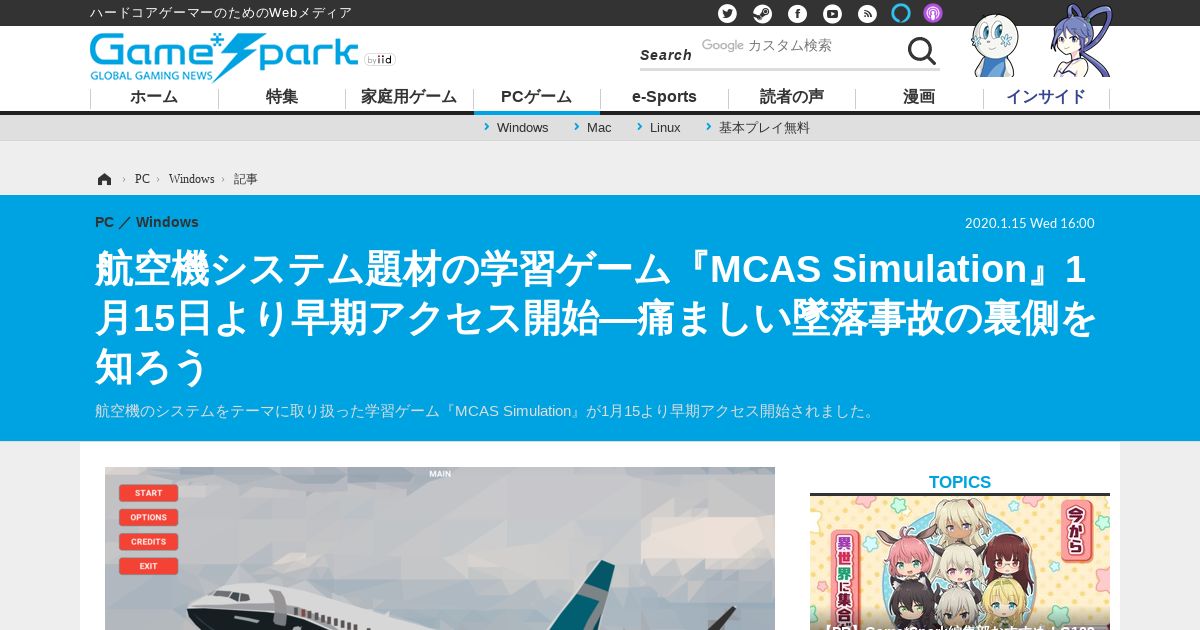Click the blue-haired girl mascot

(x=1081, y=41)
